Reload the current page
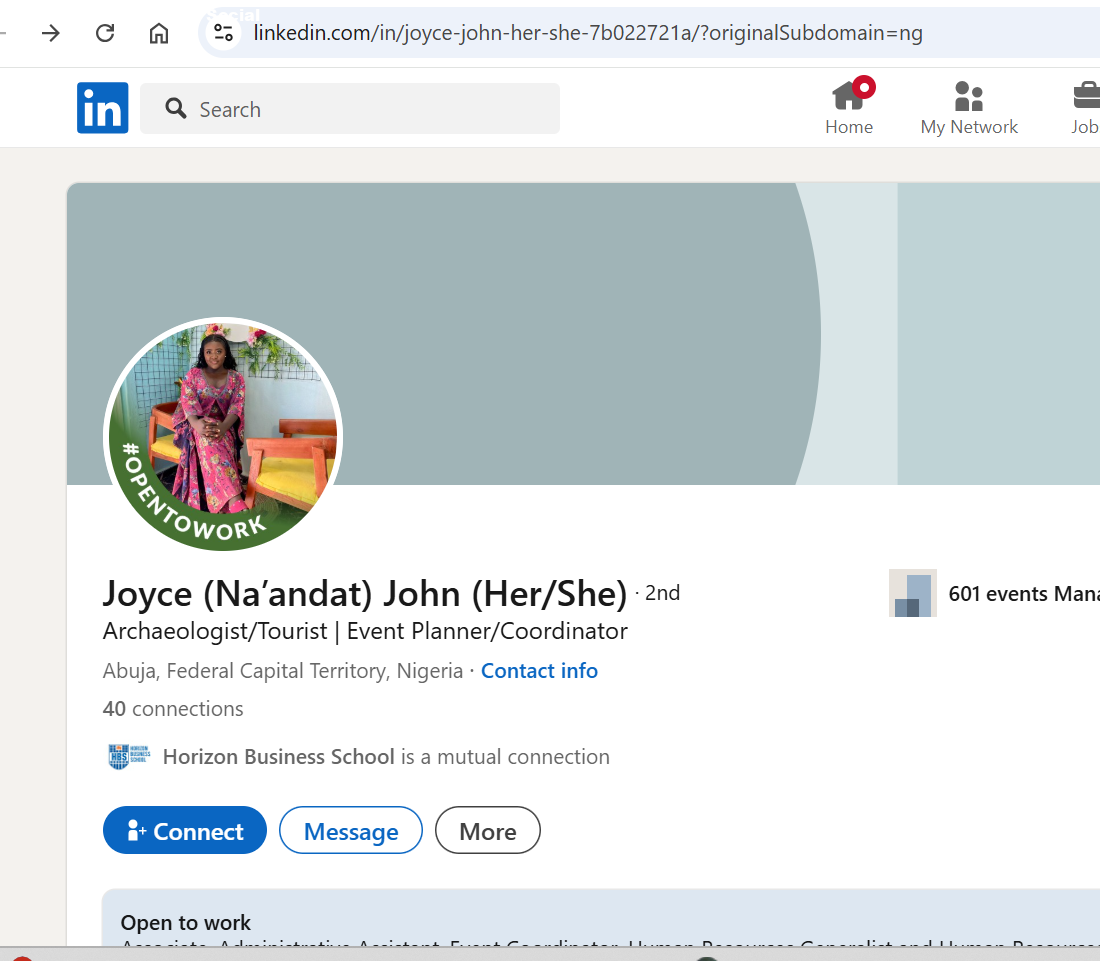Viewport: 1100px width, 961px height. 105,33
